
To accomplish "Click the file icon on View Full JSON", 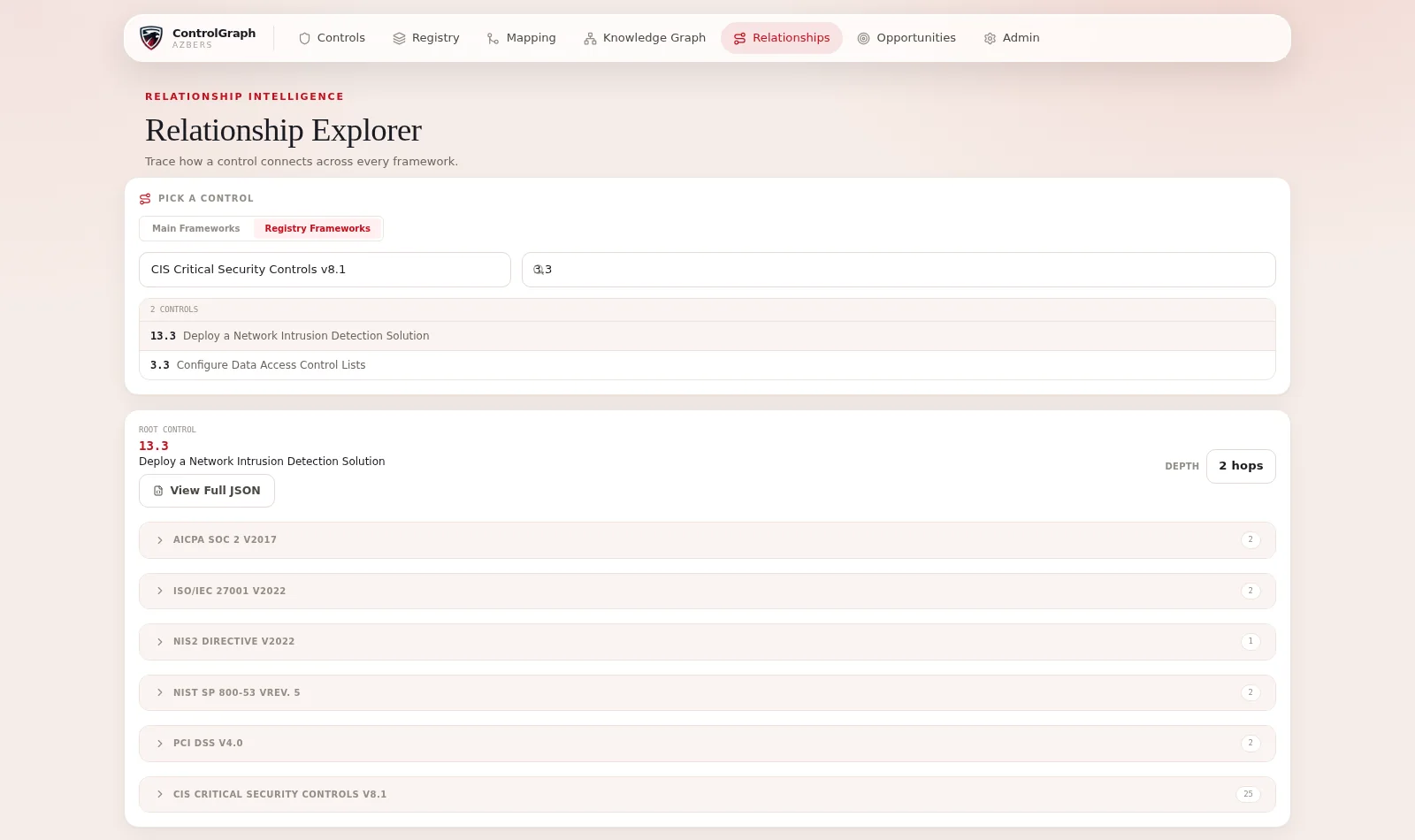I will (158, 491).
